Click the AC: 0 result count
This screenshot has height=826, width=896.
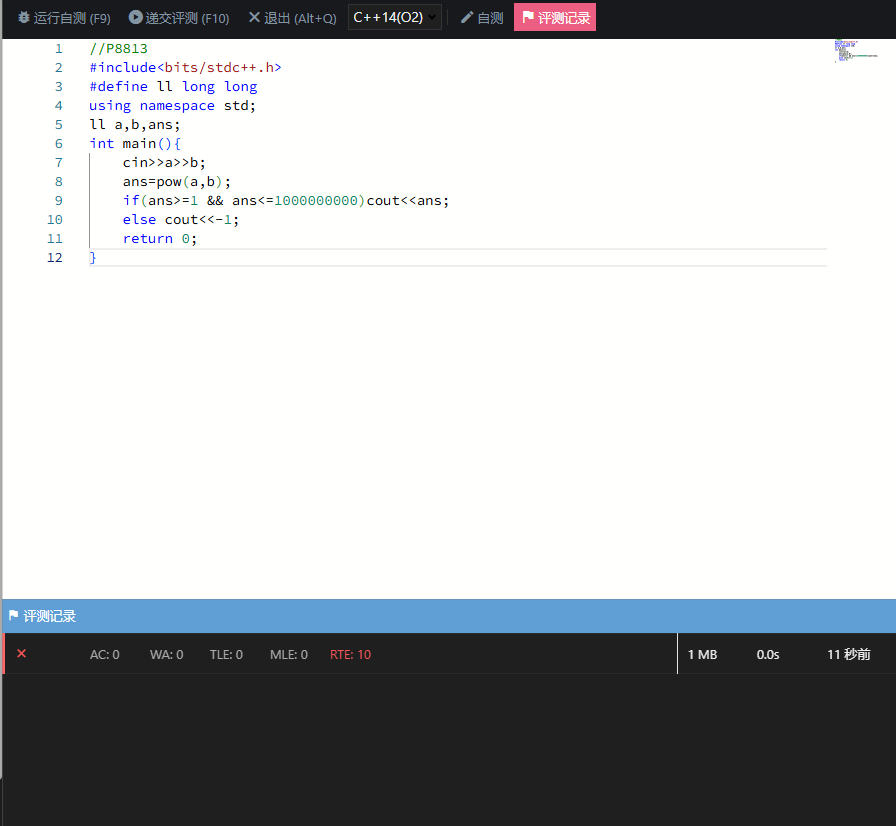tap(105, 655)
